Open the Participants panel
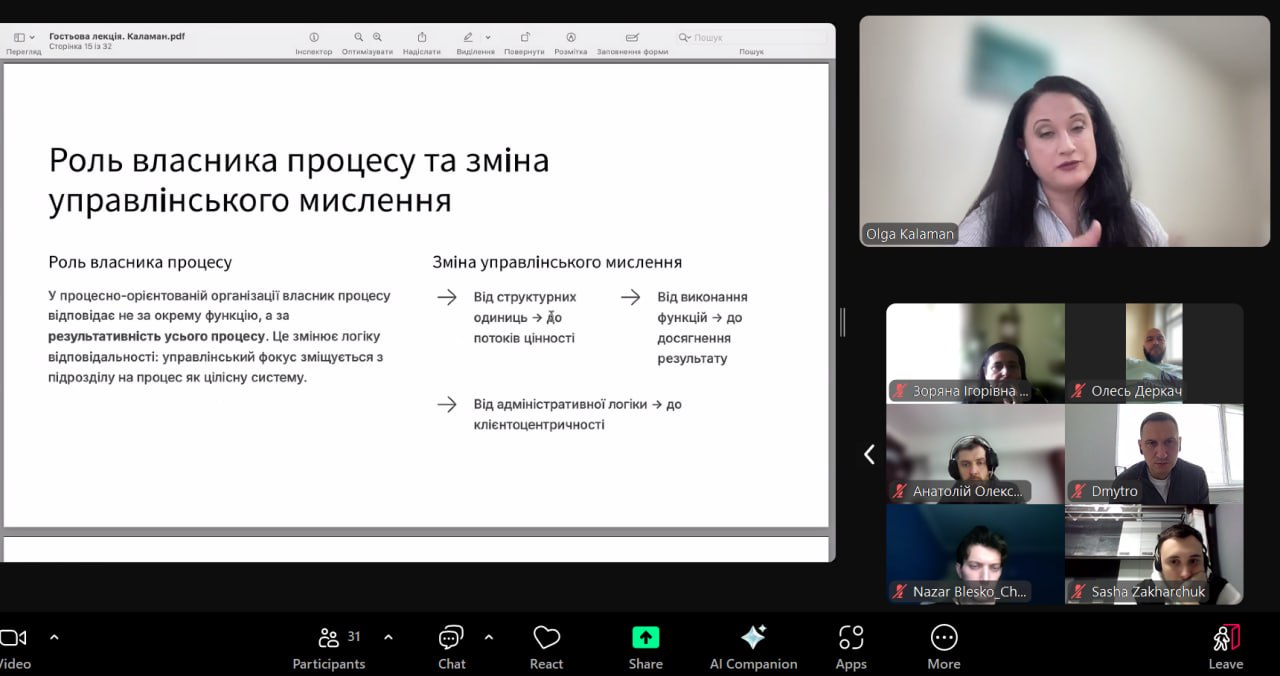This screenshot has width=1280, height=676. tap(329, 647)
